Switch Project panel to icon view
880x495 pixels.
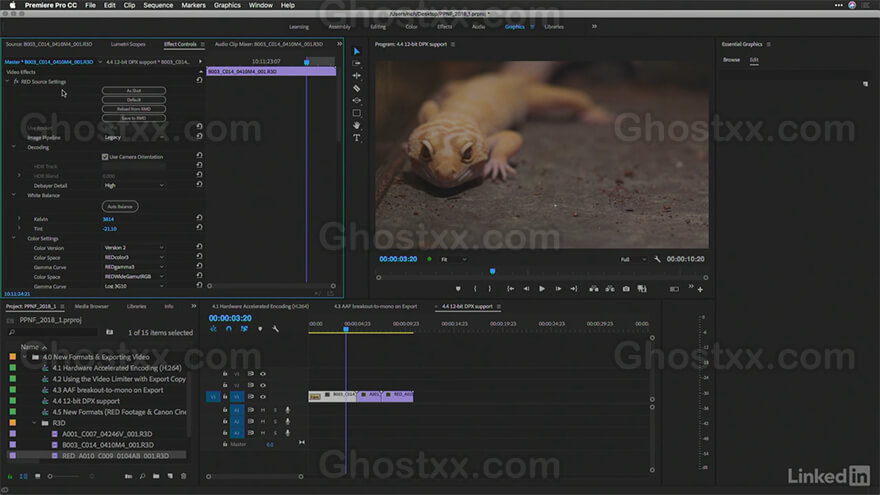(38, 476)
